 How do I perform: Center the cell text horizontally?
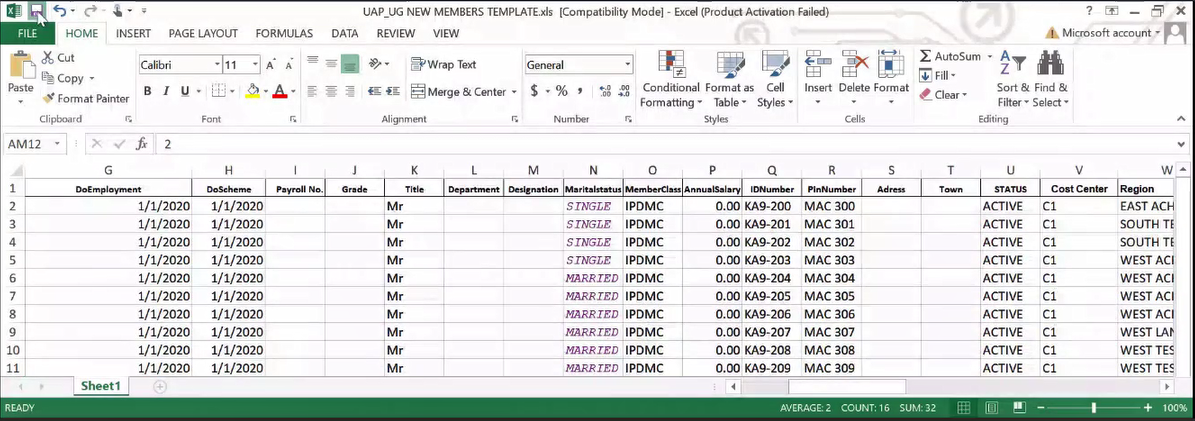tap(331, 91)
